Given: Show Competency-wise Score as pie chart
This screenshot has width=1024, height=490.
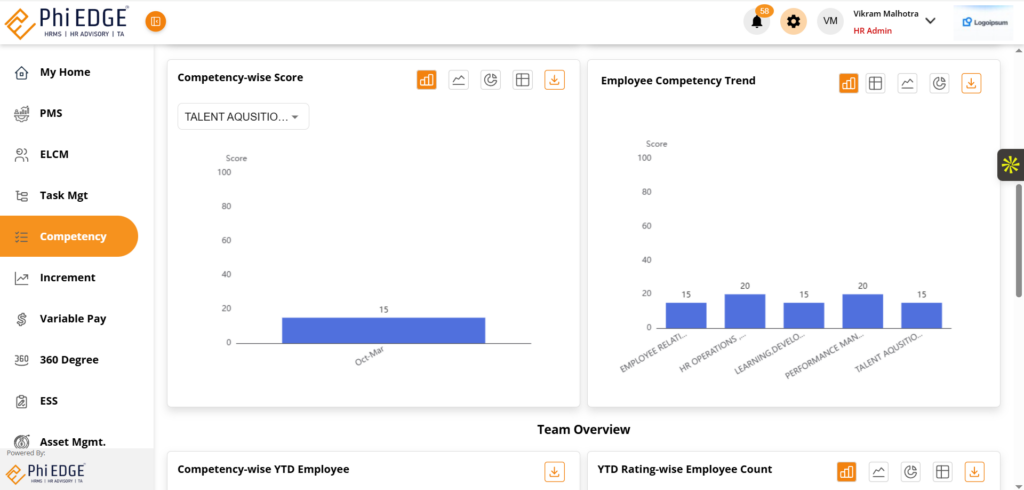Looking at the screenshot, I should pos(490,81).
